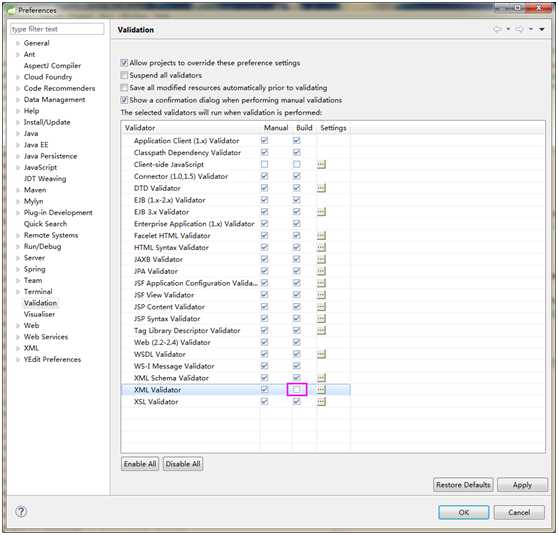Expand the Spring tree node
The image size is (558, 535).
tap(18, 269)
